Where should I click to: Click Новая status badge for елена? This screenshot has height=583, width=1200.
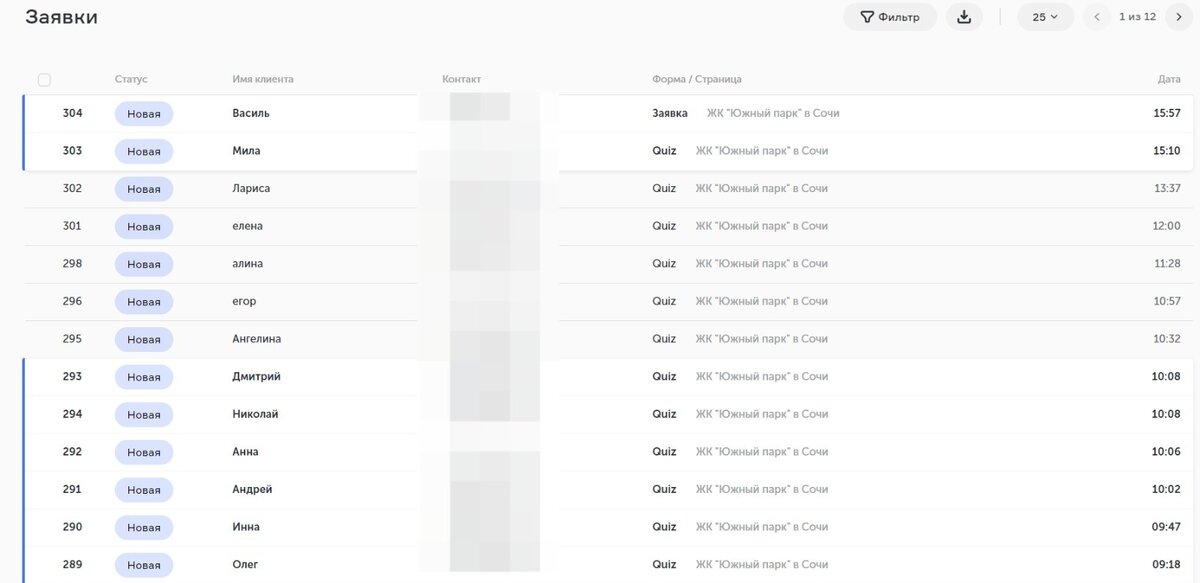click(144, 227)
